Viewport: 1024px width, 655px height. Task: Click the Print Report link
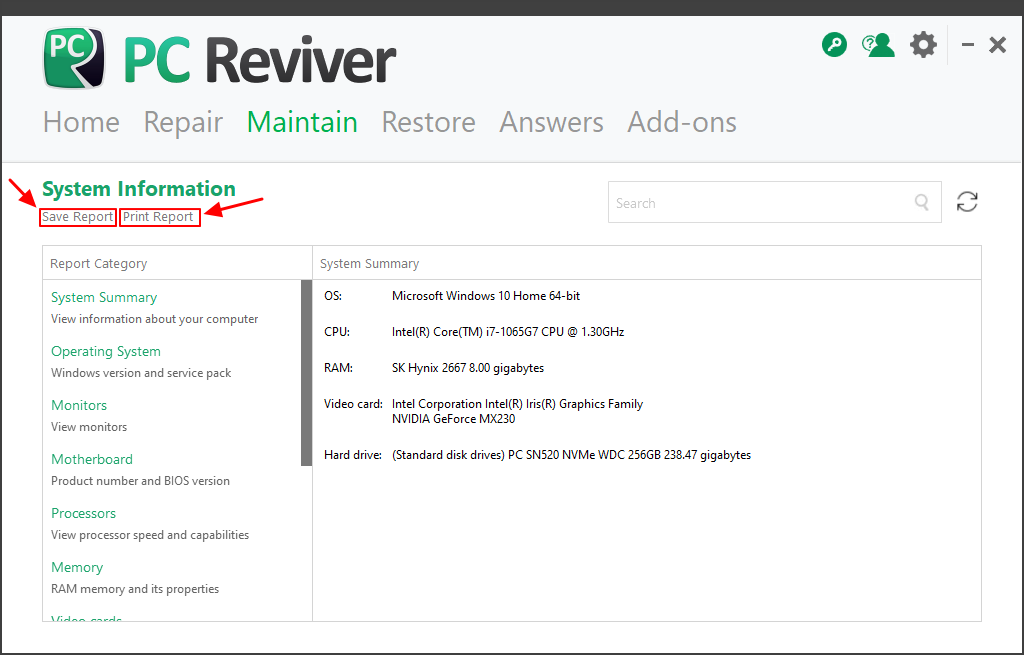(x=158, y=217)
